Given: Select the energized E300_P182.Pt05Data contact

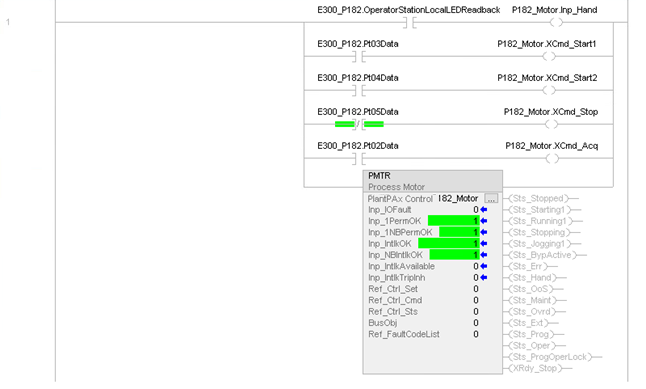Looking at the screenshot, I should click(359, 124).
